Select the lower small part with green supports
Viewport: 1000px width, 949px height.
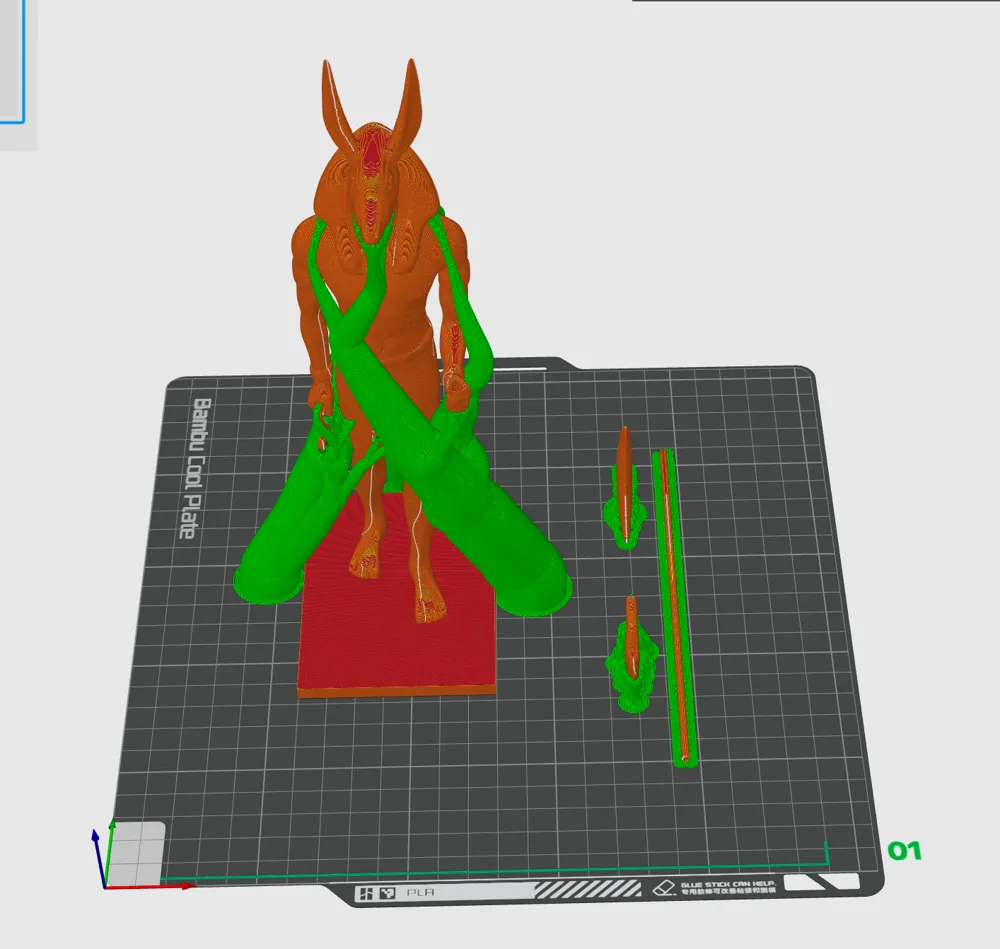[631, 654]
